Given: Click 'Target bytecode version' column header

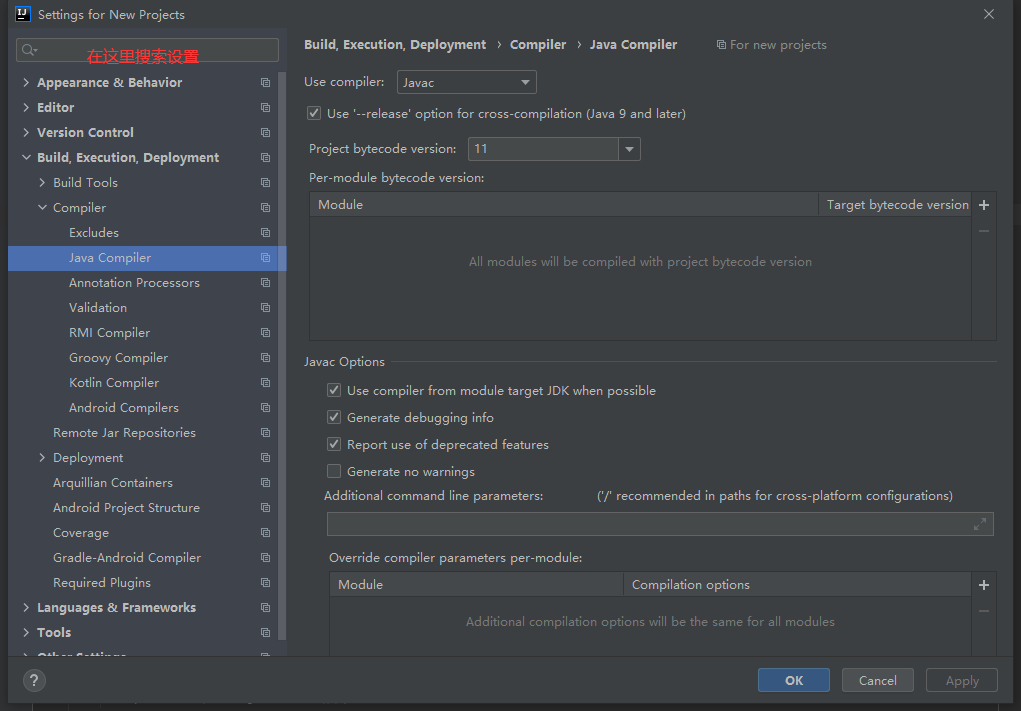Looking at the screenshot, I should coord(897,204).
